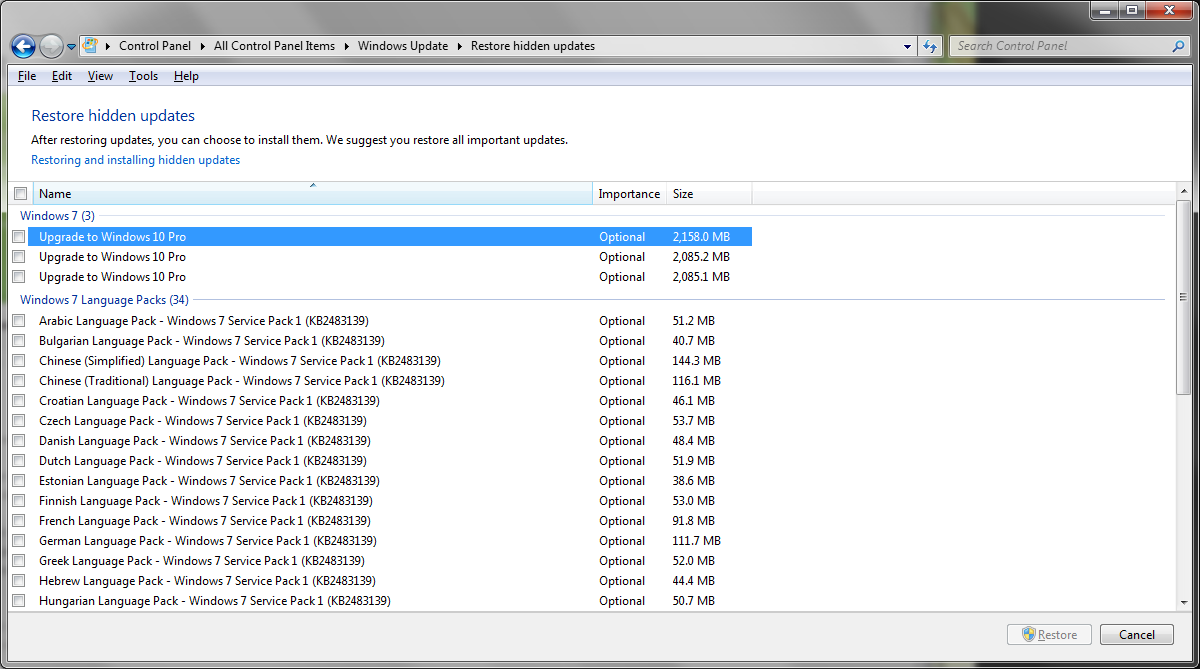The width and height of the screenshot is (1200, 669).
Task: Open Restoring and installing hidden updates link
Action: pyautogui.click(x=136, y=160)
